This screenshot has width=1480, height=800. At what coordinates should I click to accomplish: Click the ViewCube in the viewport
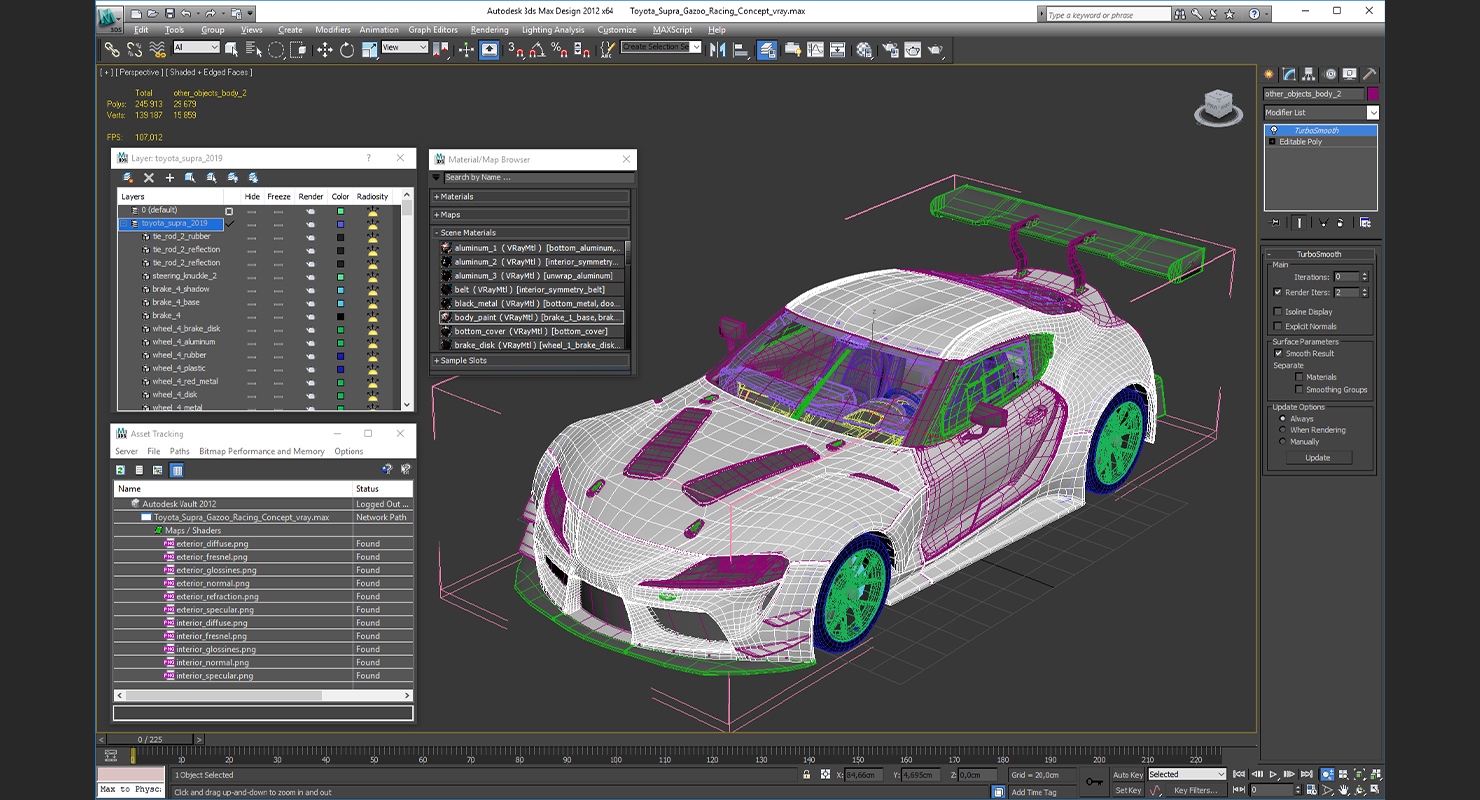(x=1218, y=107)
